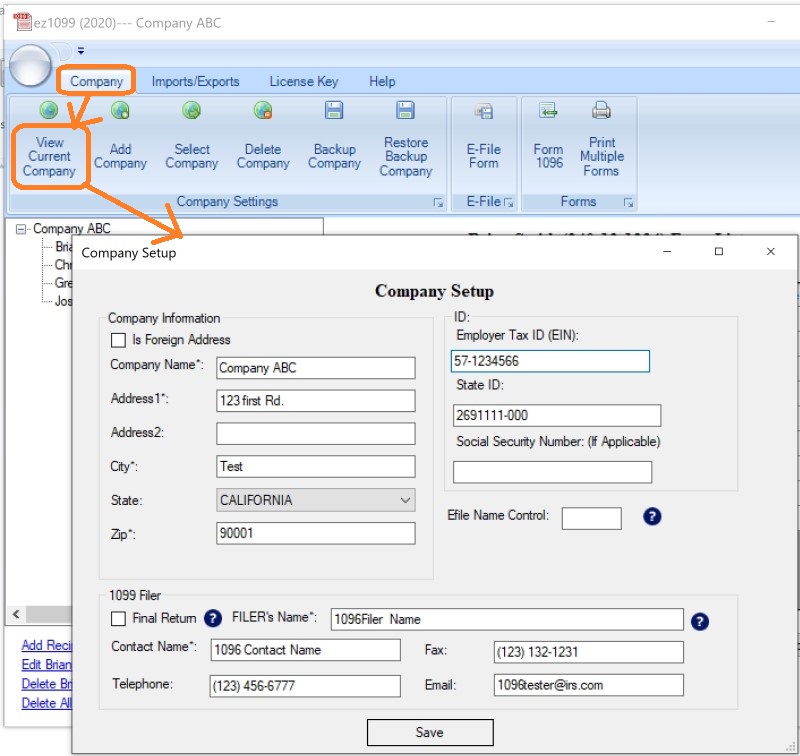Click the Restore Backup Company icon
Viewport: 800px width, 756px height.
(x=405, y=111)
